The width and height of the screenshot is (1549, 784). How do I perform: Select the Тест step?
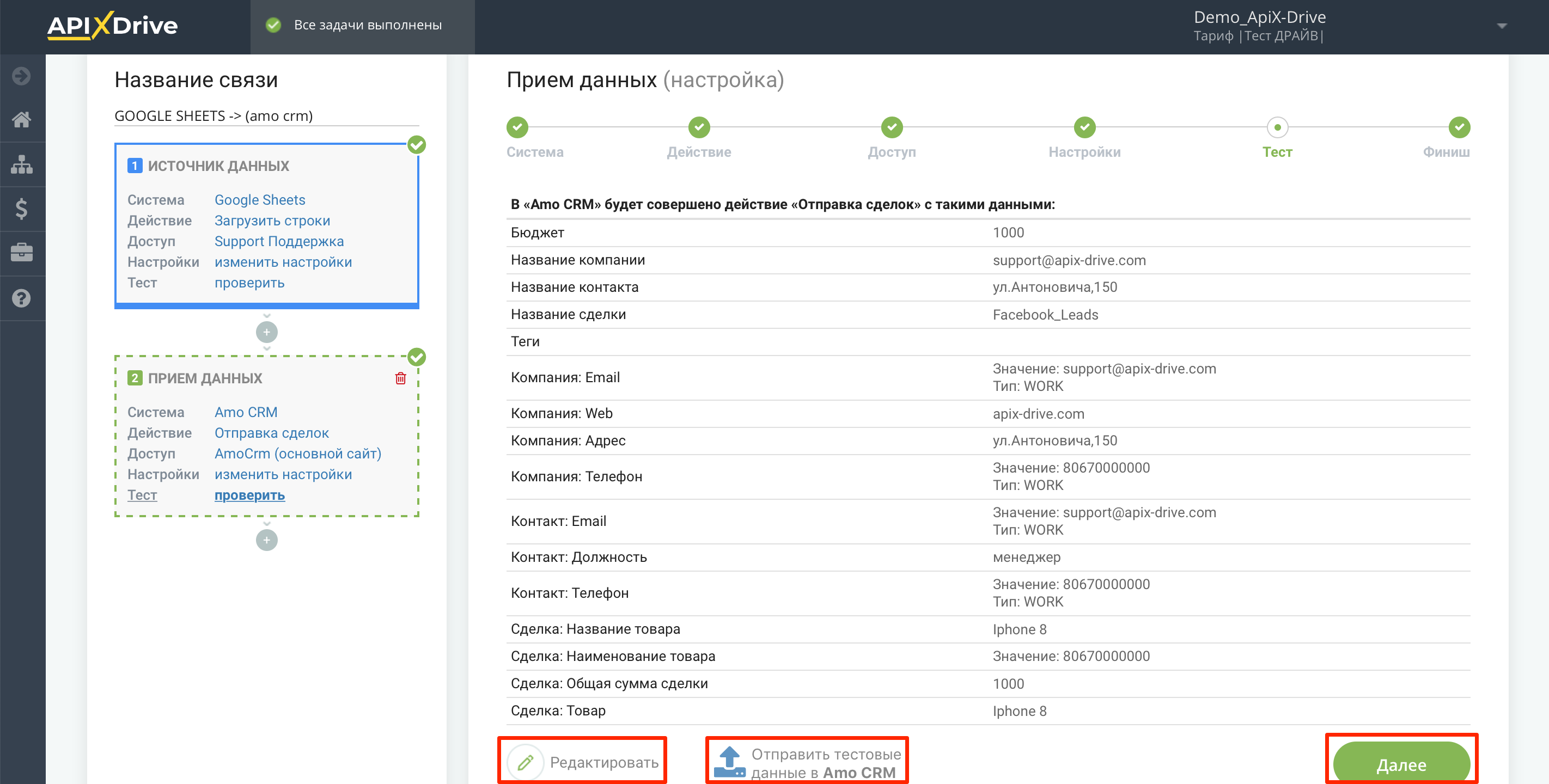[1277, 127]
